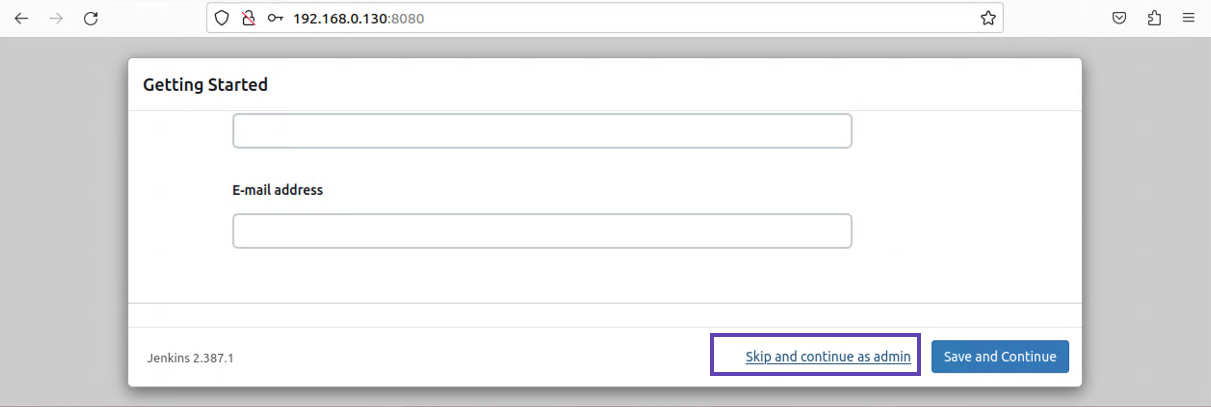1211x407 pixels.
Task: Focus the text field above E-mail address
Action: point(542,131)
